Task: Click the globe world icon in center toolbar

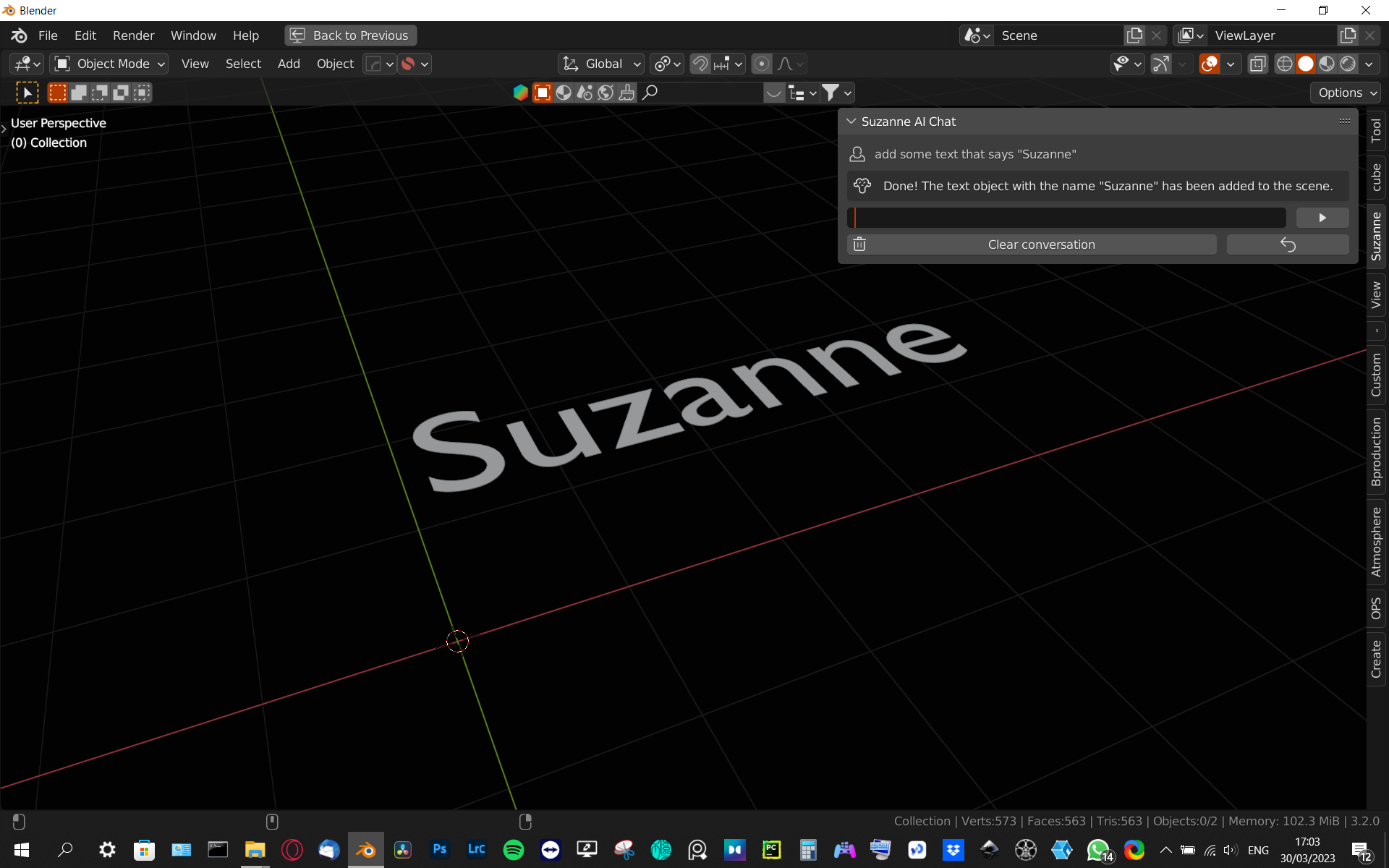Action: 606,93
